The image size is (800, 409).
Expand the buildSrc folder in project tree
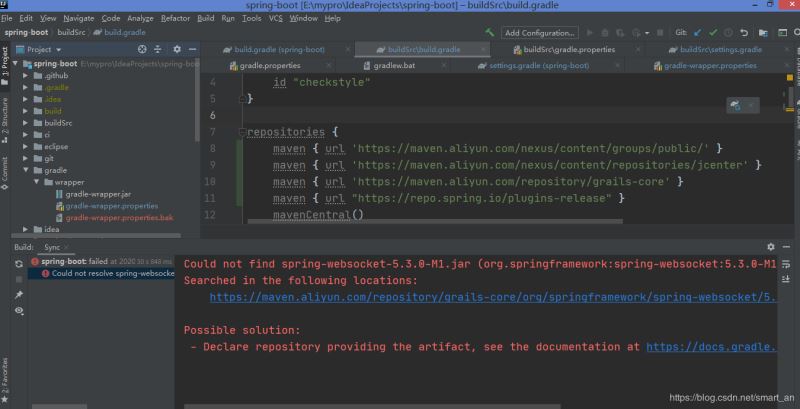[x=27, y=123]
